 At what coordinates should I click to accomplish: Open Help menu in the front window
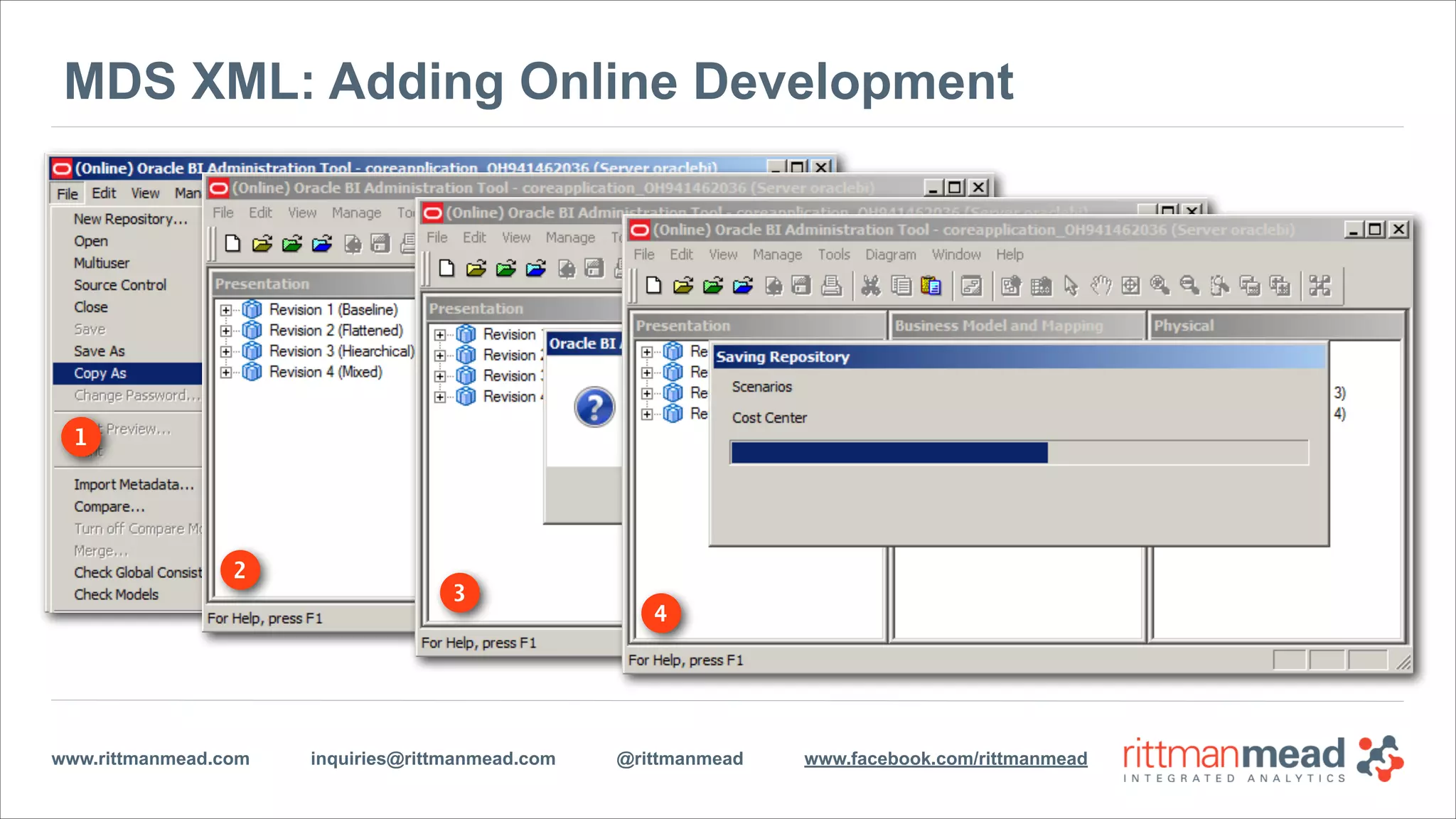coord(1010,255)
